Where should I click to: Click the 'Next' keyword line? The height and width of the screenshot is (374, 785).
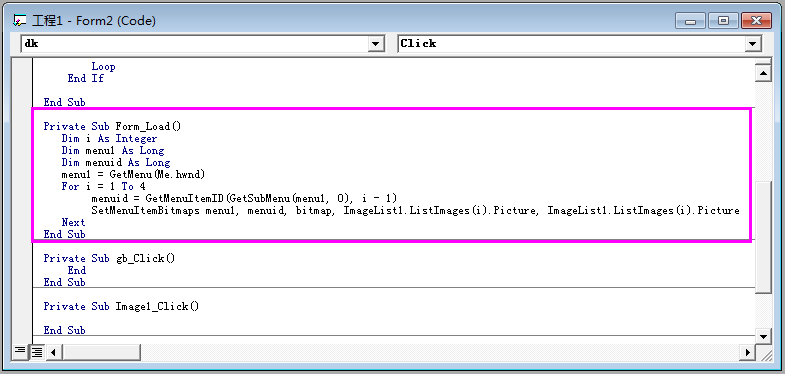pyautogui.click(x=74, y=222)
